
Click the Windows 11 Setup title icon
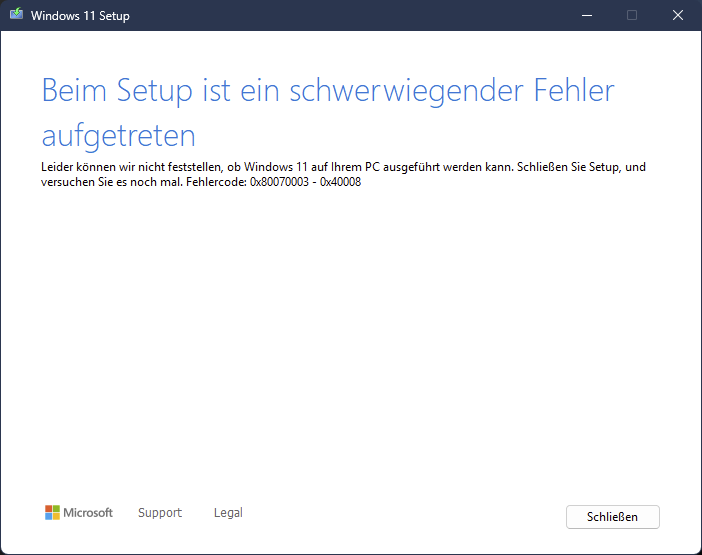pyautogui.click(x=17, y=14)
